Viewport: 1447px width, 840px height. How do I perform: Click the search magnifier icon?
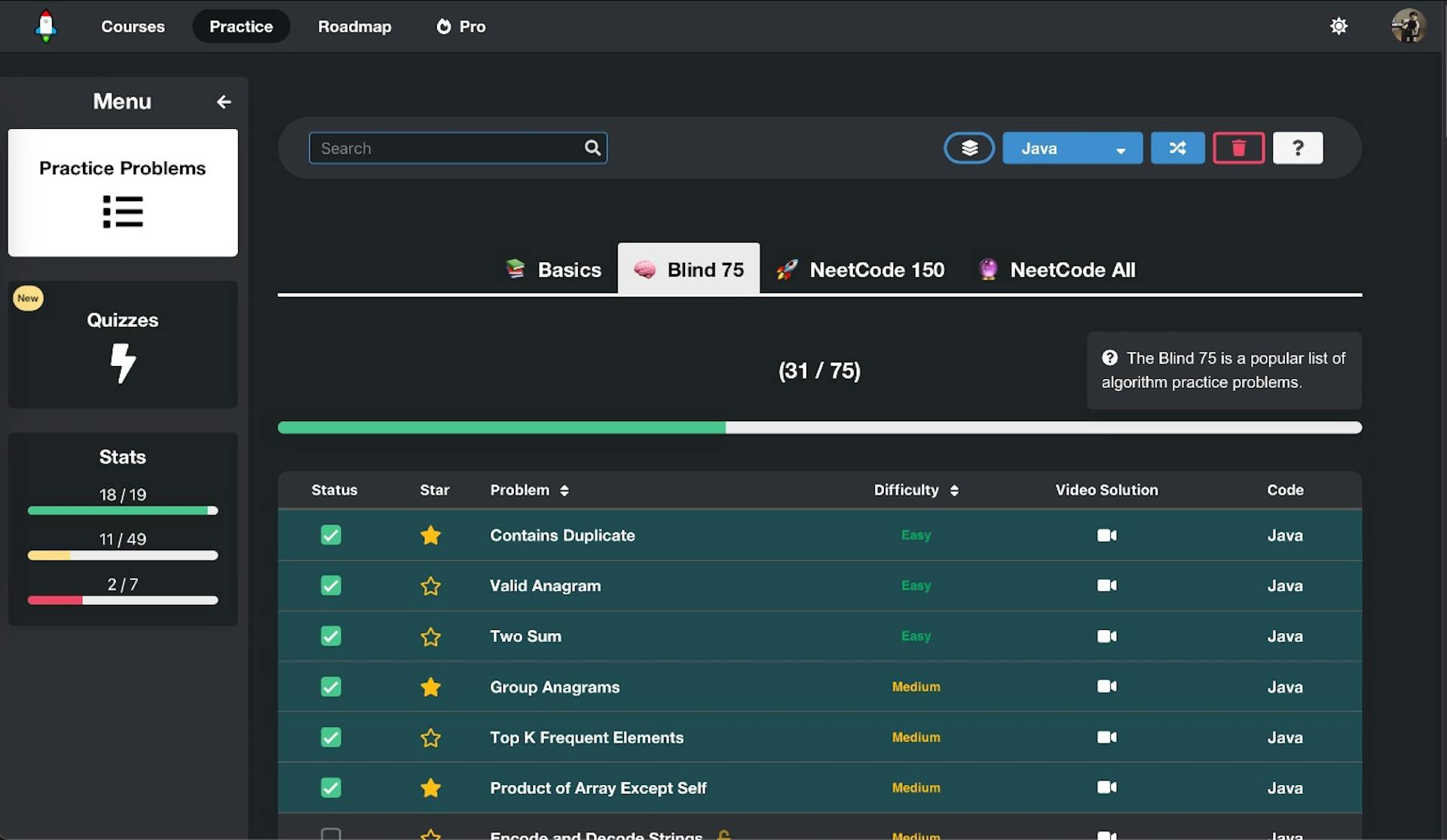click(x=592, y=148)
